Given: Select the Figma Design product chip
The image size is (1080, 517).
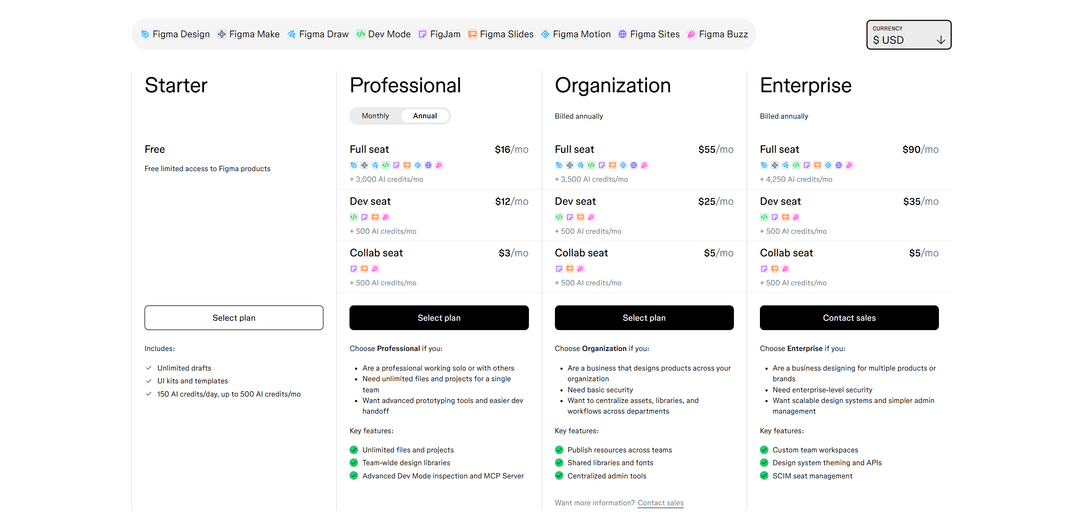Looking at the screenshot, I should [175, 34].
